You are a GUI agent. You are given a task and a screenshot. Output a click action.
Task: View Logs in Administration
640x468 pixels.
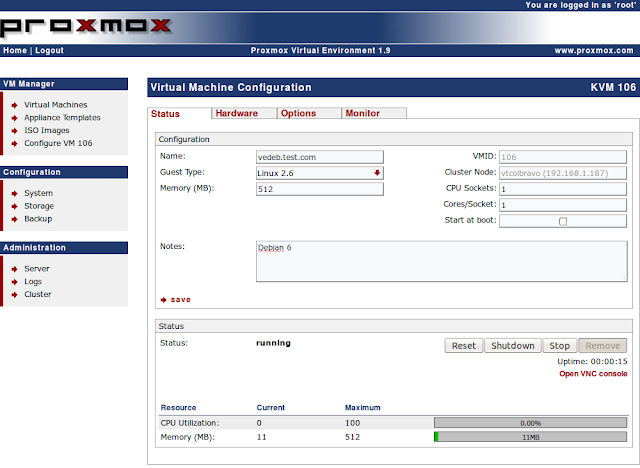pos(33,282)
